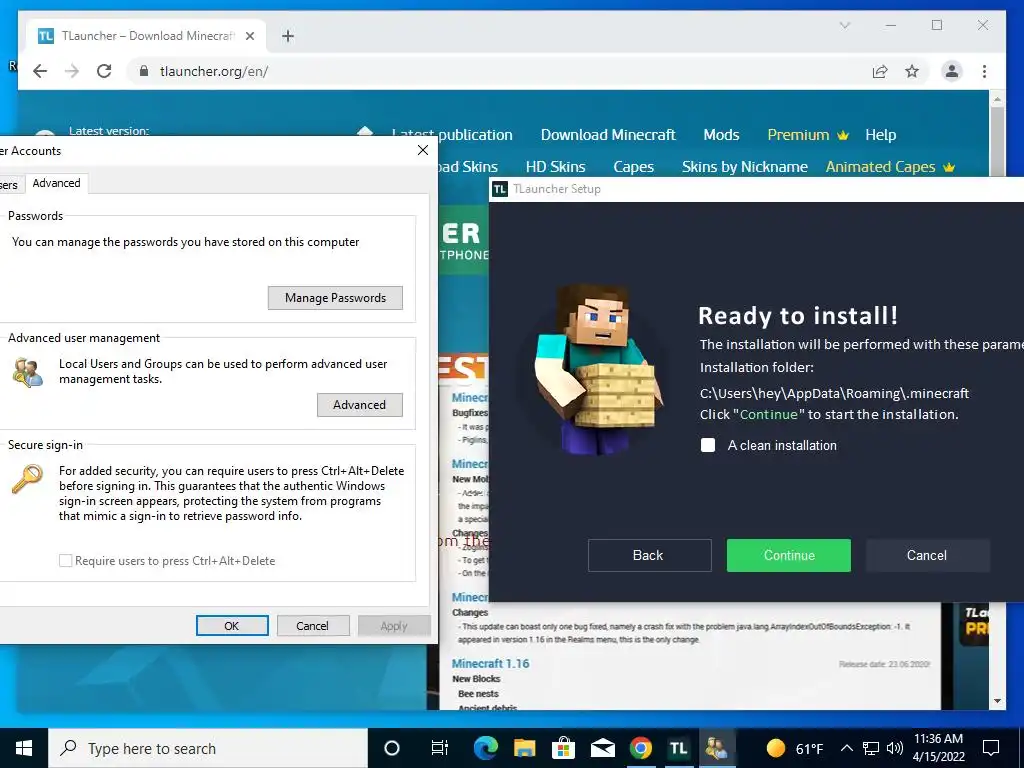1024x768 pixels.
Task: Click the browser page scrollbar up arrow
Action: coord(997,99)
